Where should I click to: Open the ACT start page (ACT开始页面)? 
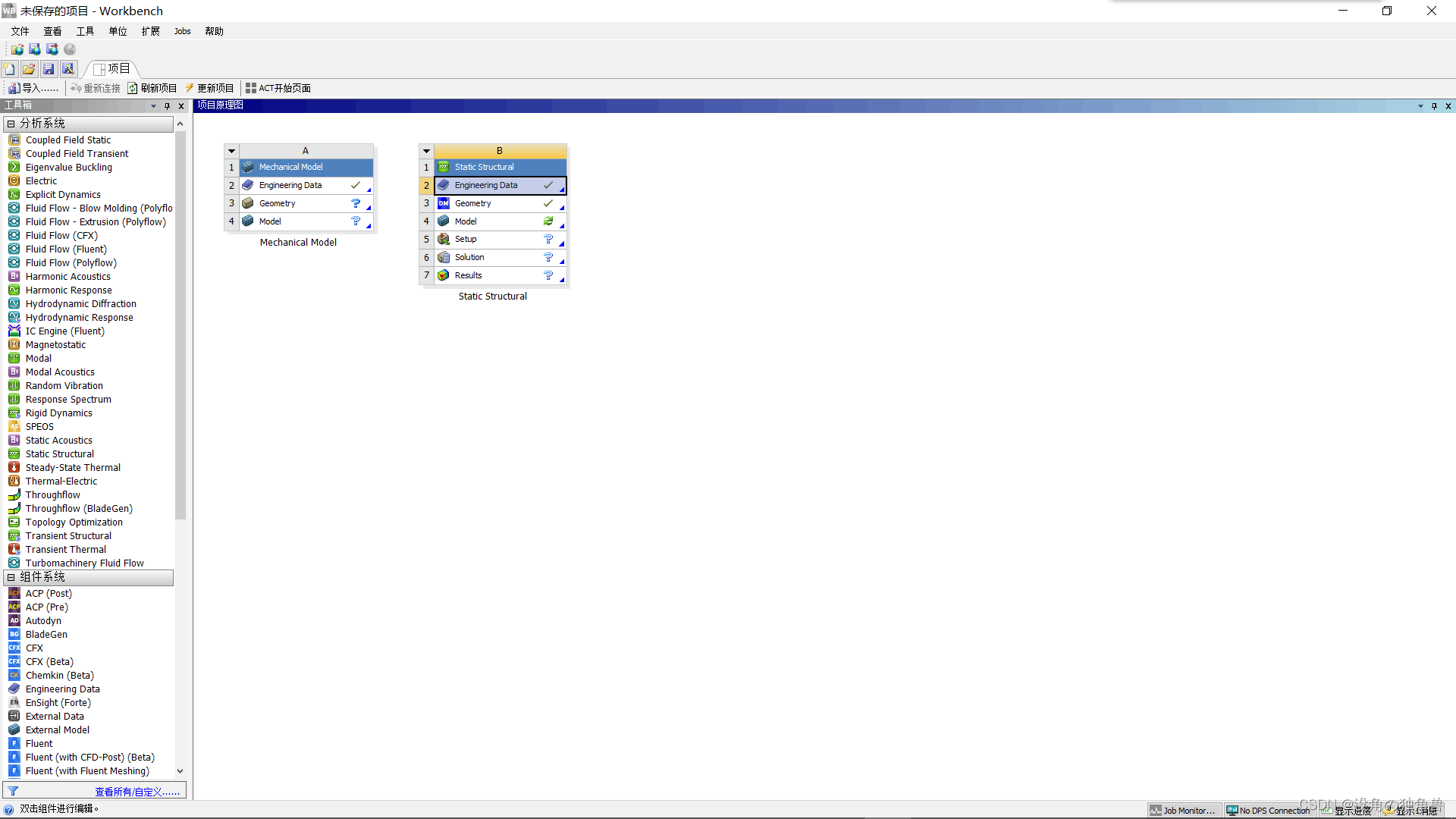click(x=278, y=88)
